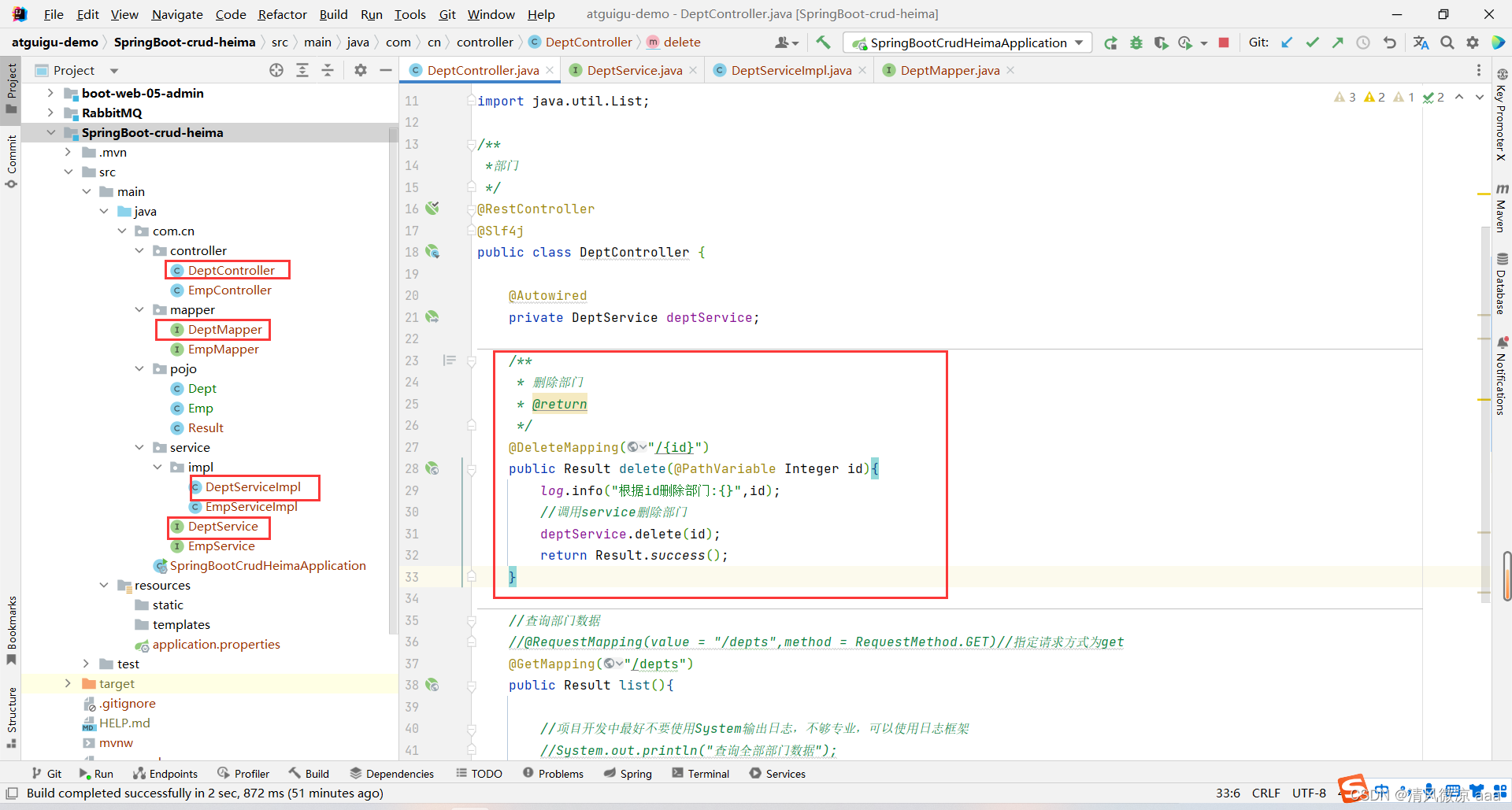The image size is (1512, 810).
Task: Expand the RabbitMQ module
Action: tap(50, 113)
